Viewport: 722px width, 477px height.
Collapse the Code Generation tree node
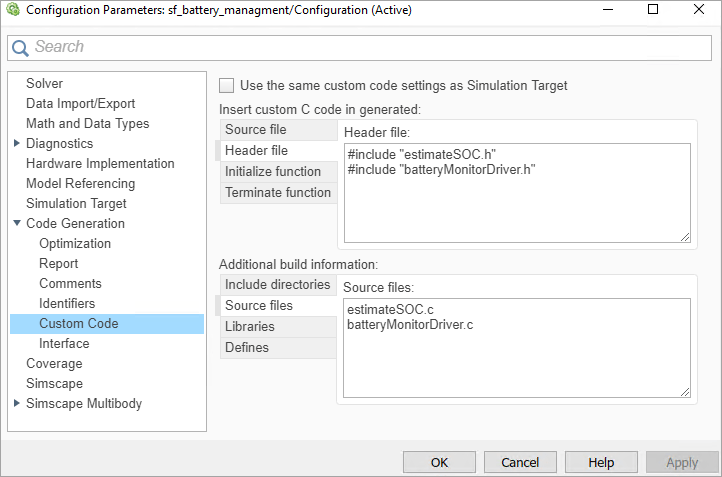[17, 223]
